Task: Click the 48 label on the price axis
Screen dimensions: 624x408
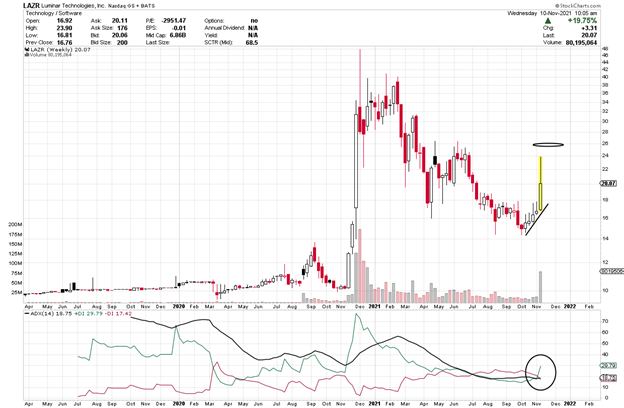Action: click(605, 49)
